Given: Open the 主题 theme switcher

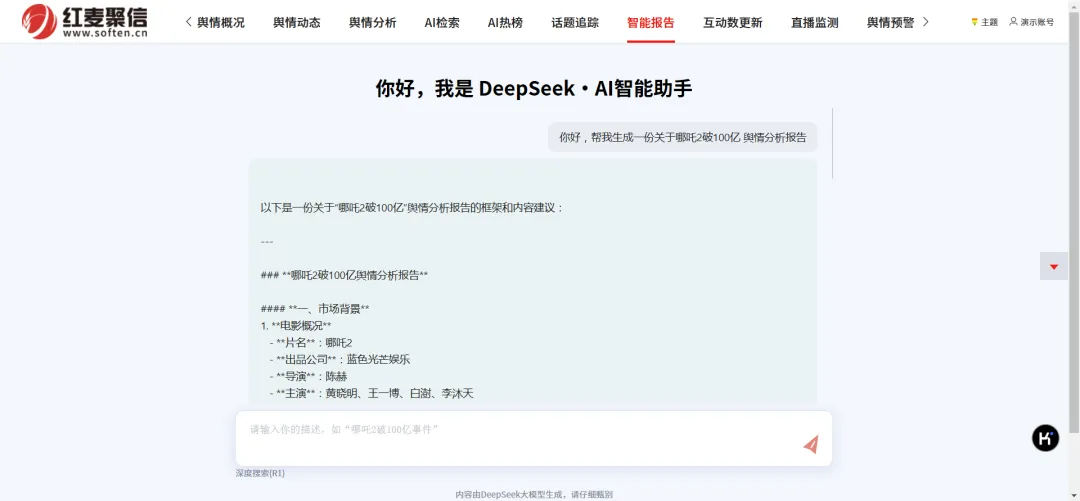Looking at the screenshot, I should pyautogui.click(x=984, y=22).
